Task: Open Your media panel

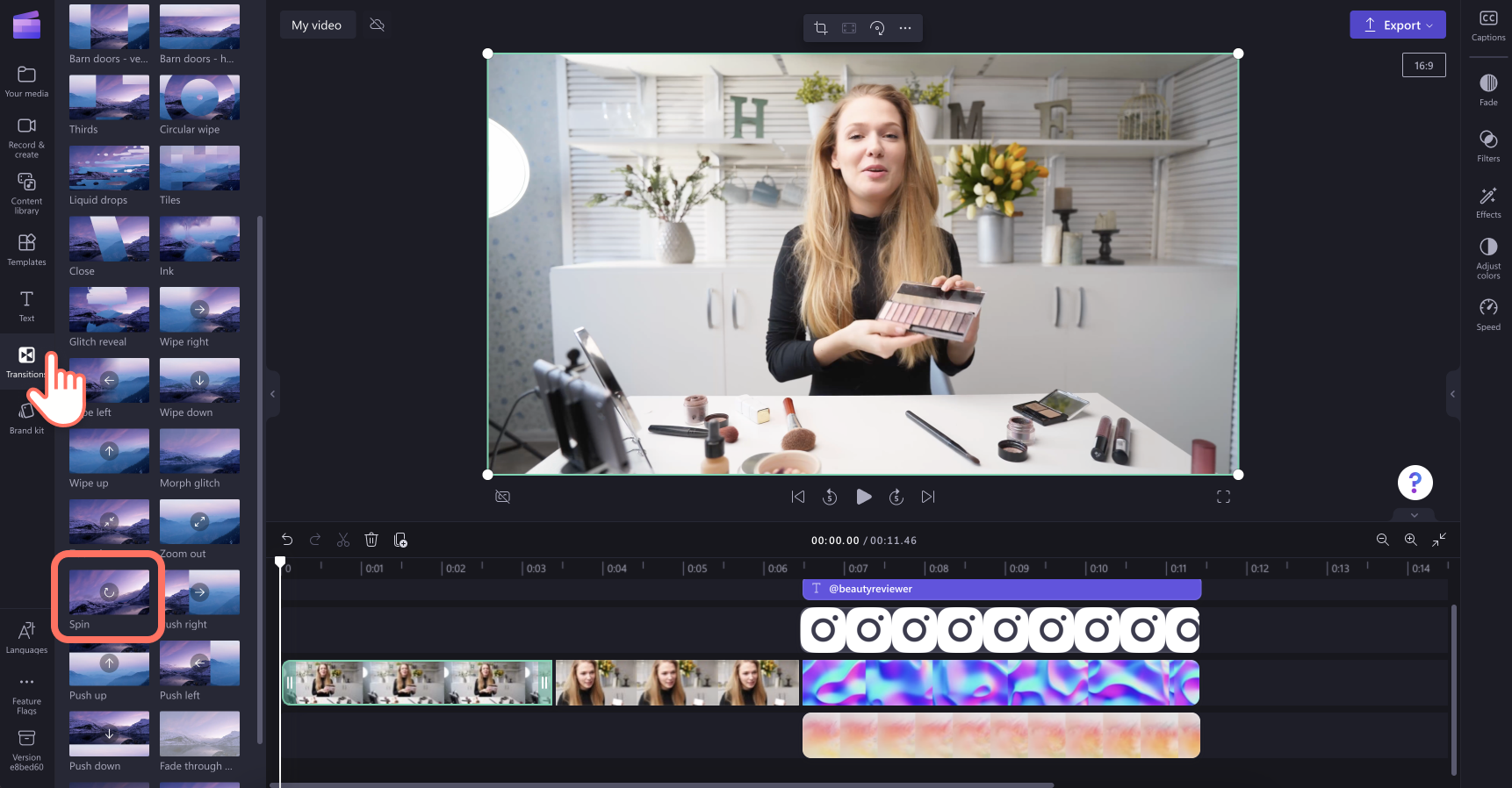Action: 26,81
